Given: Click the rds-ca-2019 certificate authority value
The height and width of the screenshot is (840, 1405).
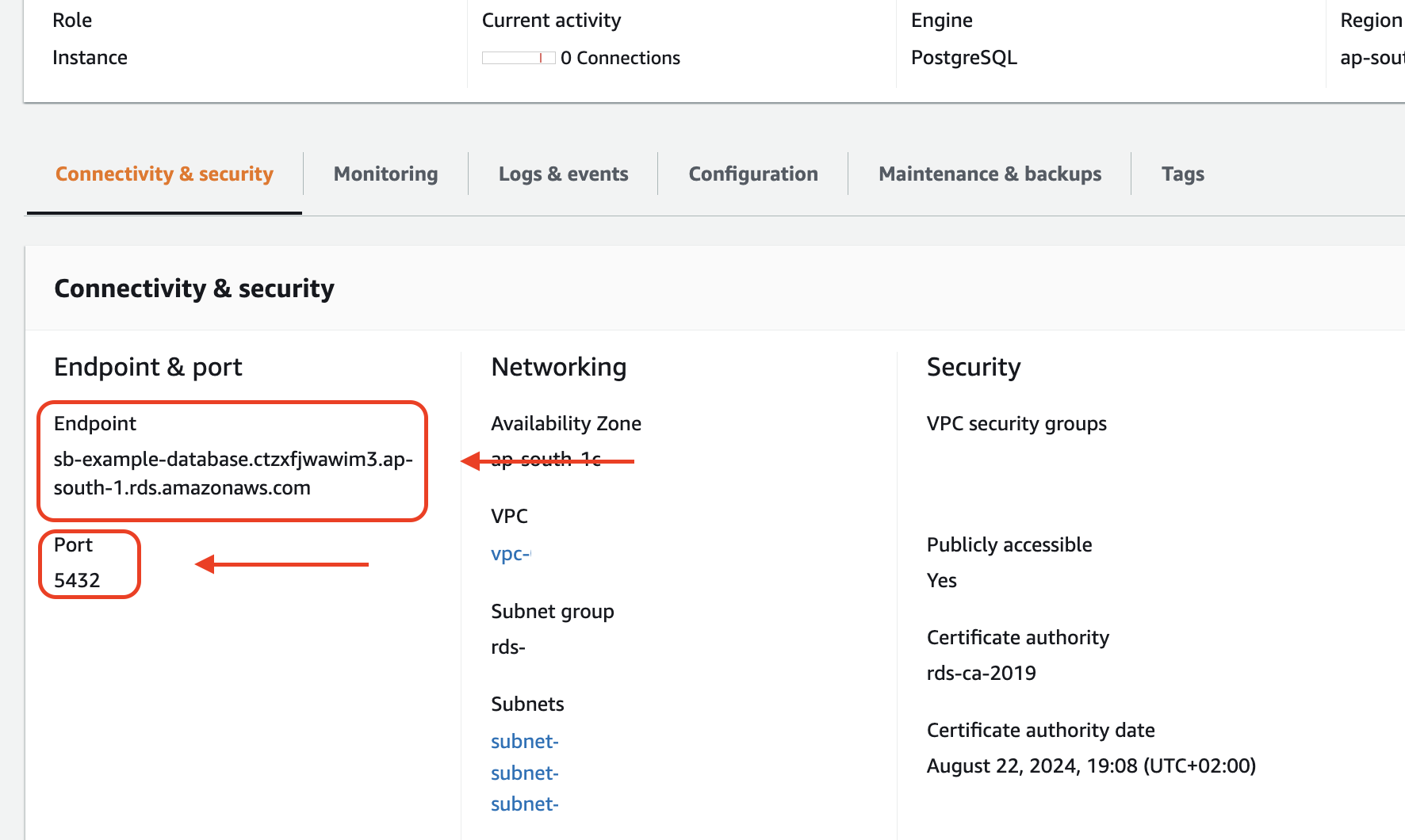Looking at the screenshot, I should [981, 673].
